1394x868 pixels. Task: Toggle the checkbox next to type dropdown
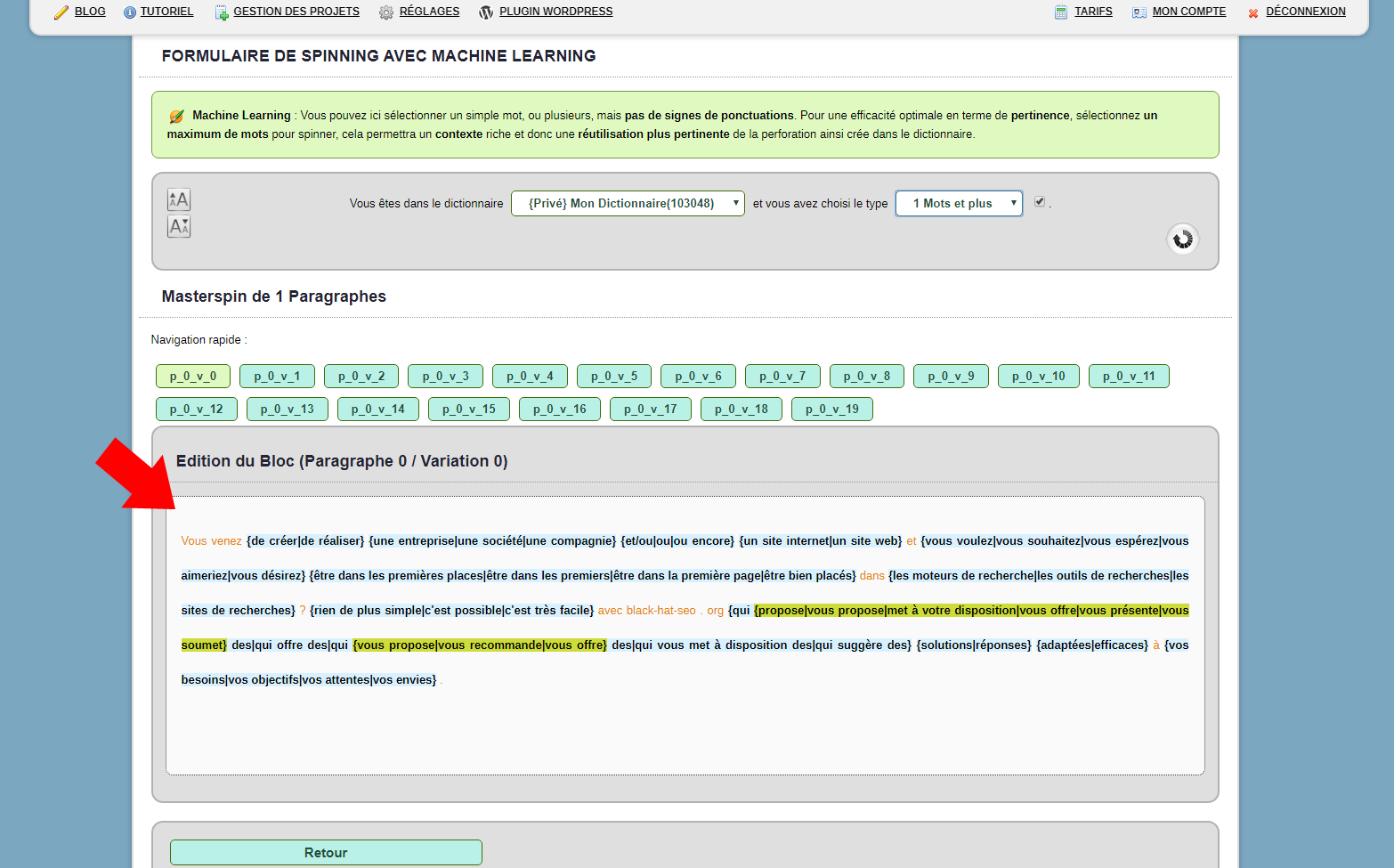(1040, 202)
